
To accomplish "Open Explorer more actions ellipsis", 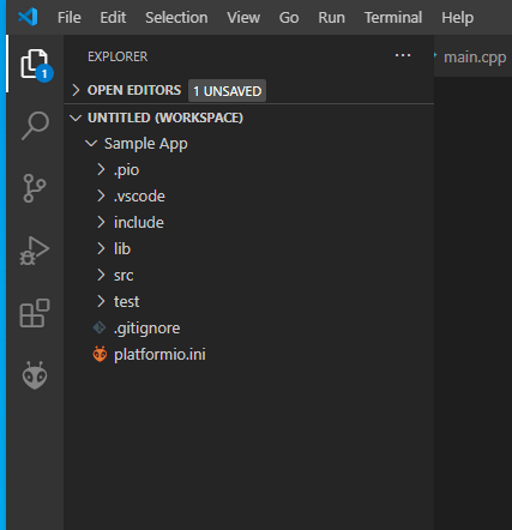I will pyautogui.click(x=403, y=55).
